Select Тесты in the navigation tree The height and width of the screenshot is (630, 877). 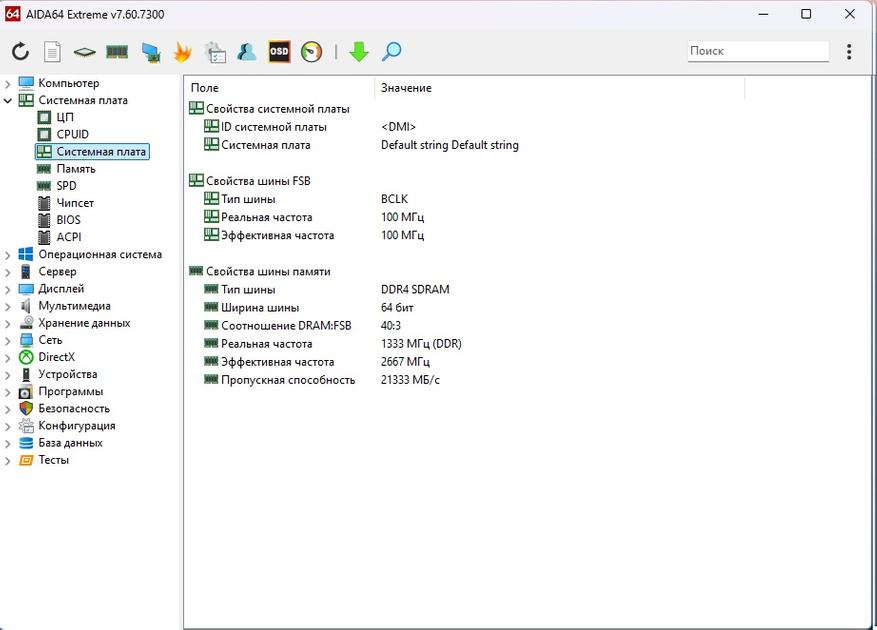point(54,460)
